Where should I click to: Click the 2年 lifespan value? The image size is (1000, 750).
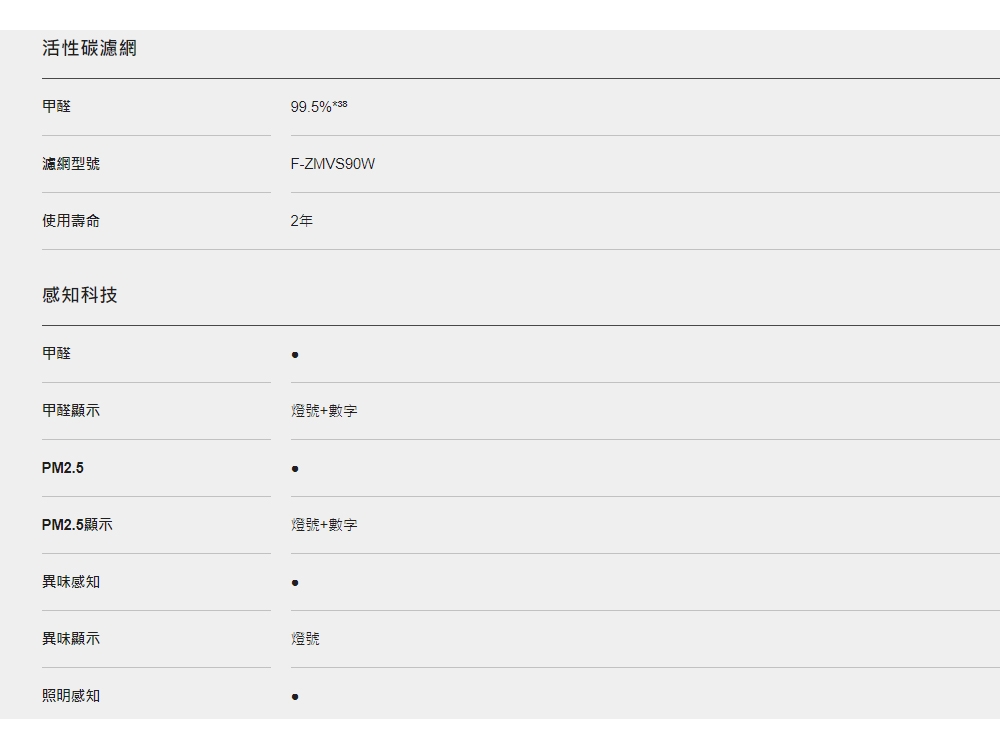coord(302,221)
